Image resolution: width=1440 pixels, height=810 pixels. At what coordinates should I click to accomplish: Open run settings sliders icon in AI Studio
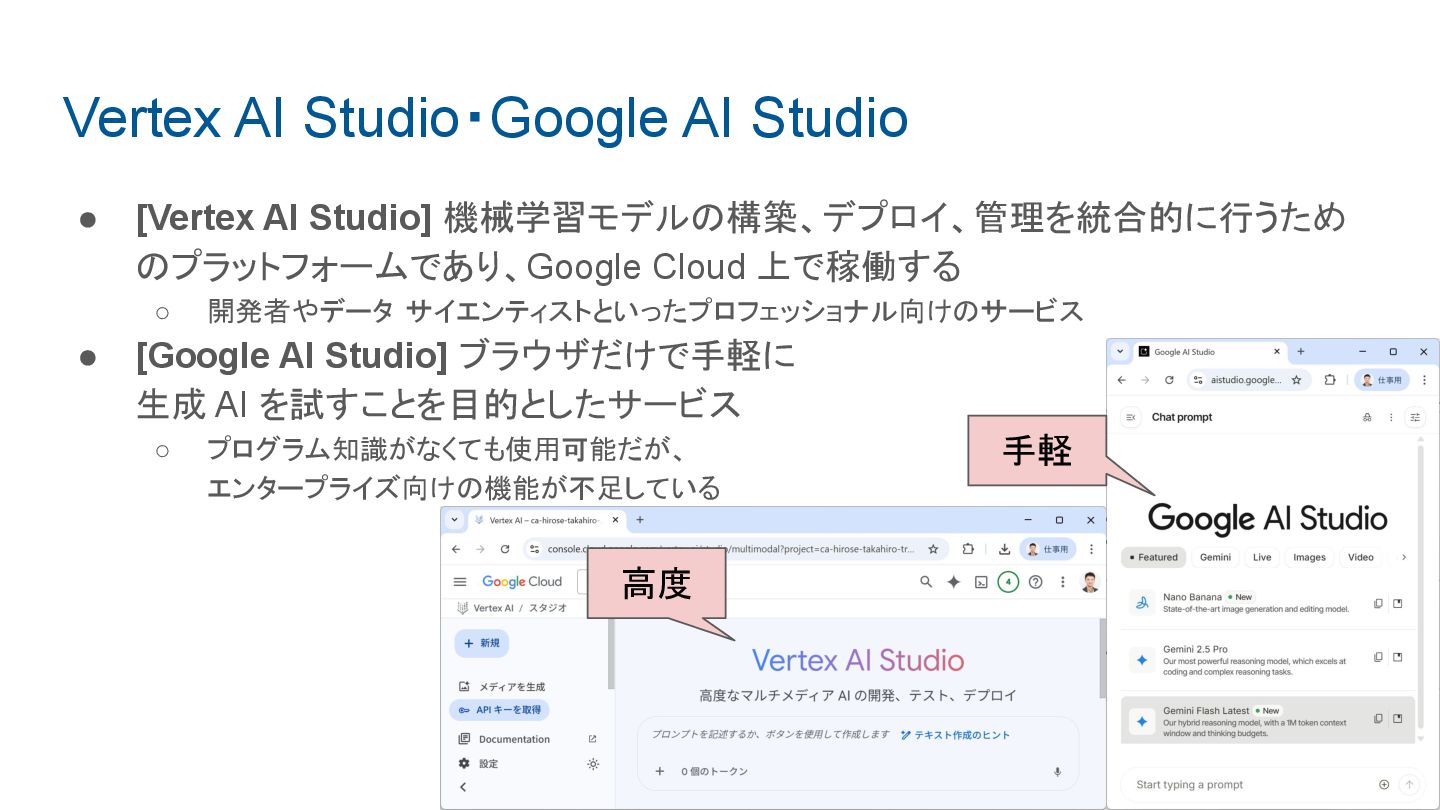pyautogui.click(x=1415, y=417)
